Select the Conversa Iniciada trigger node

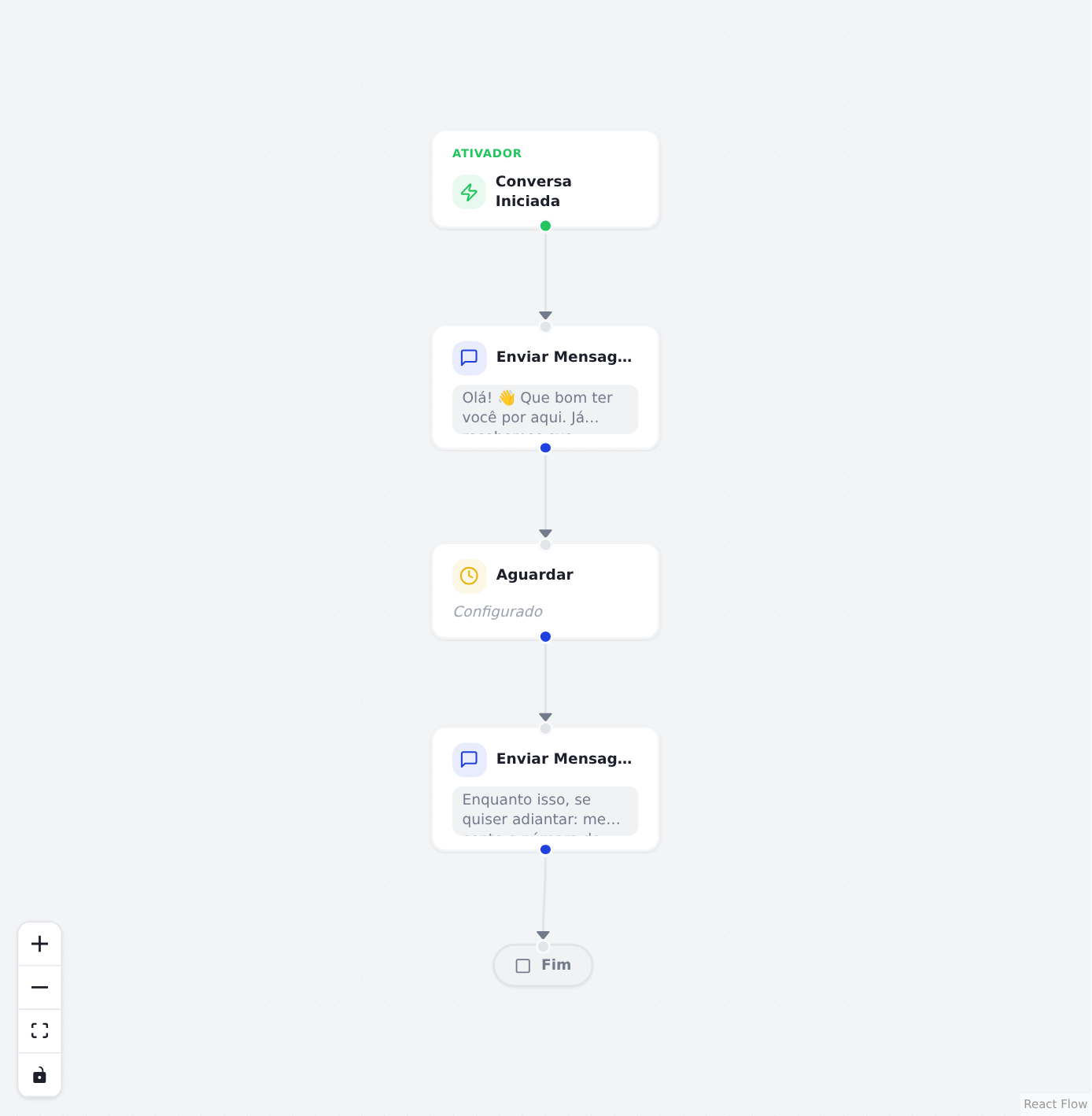[x=545, y=180]
